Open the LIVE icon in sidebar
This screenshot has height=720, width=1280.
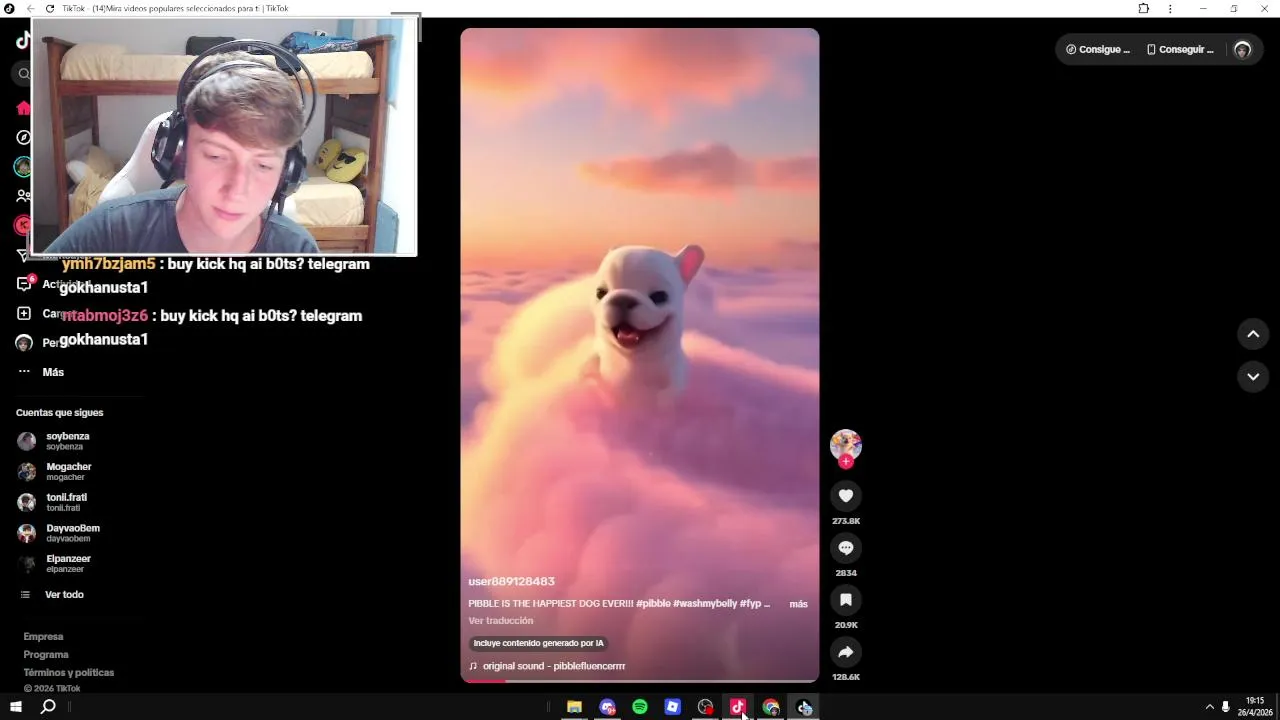pos(23,225)
